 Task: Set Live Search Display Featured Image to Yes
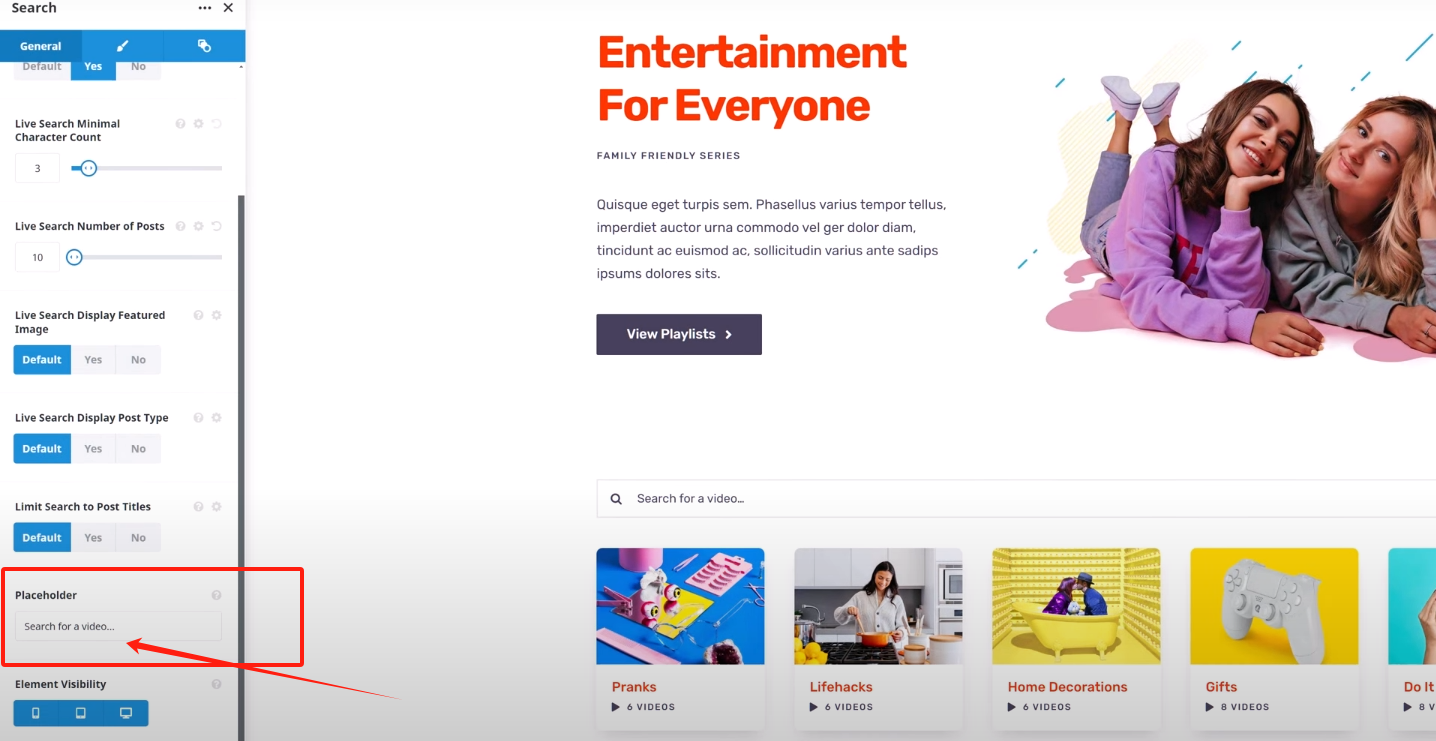click(x=93, y=360)
